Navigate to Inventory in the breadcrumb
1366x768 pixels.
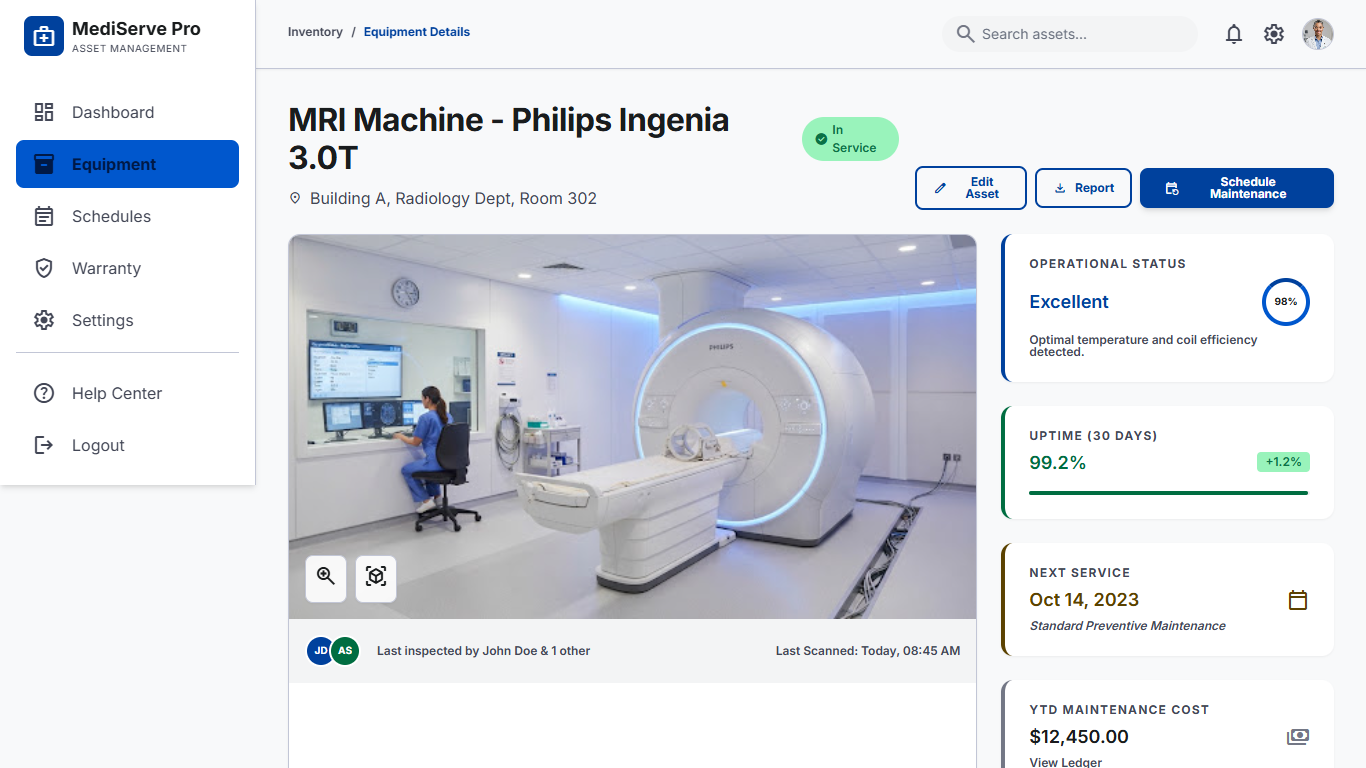pos(315,32)
